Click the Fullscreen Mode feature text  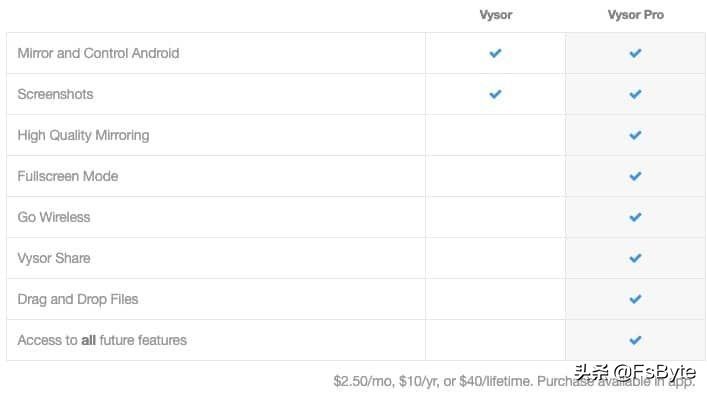pos(68,176)
